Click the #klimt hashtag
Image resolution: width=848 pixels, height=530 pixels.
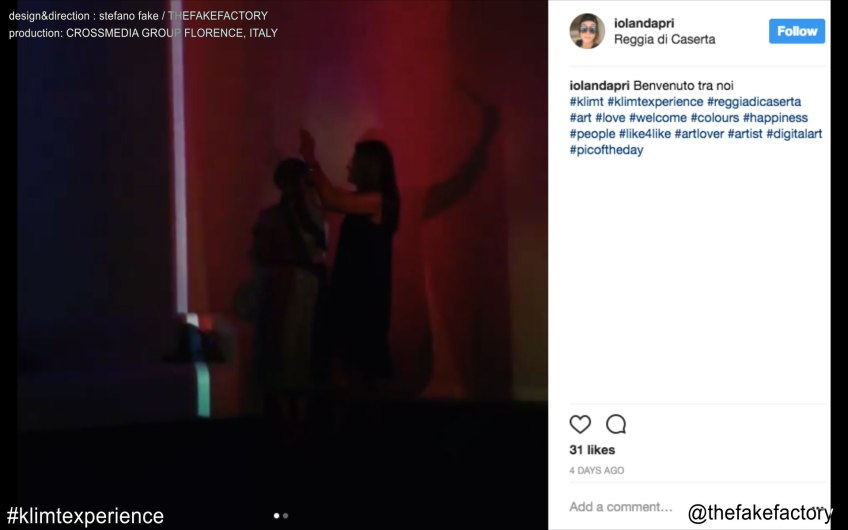(586, 102)
